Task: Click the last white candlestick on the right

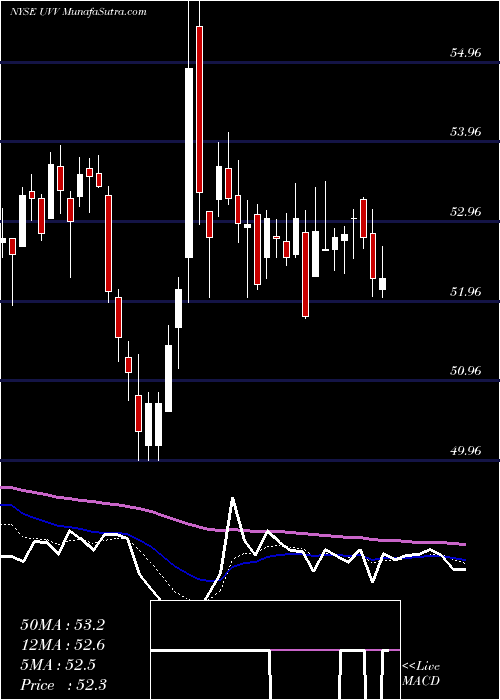Action: pos(382,284)
